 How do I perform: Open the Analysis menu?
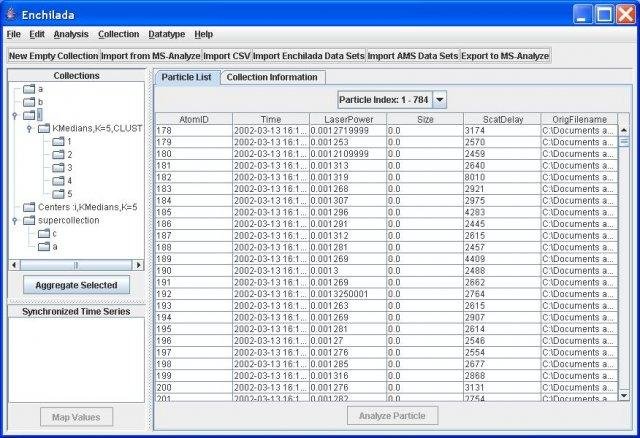click(71, 34)
